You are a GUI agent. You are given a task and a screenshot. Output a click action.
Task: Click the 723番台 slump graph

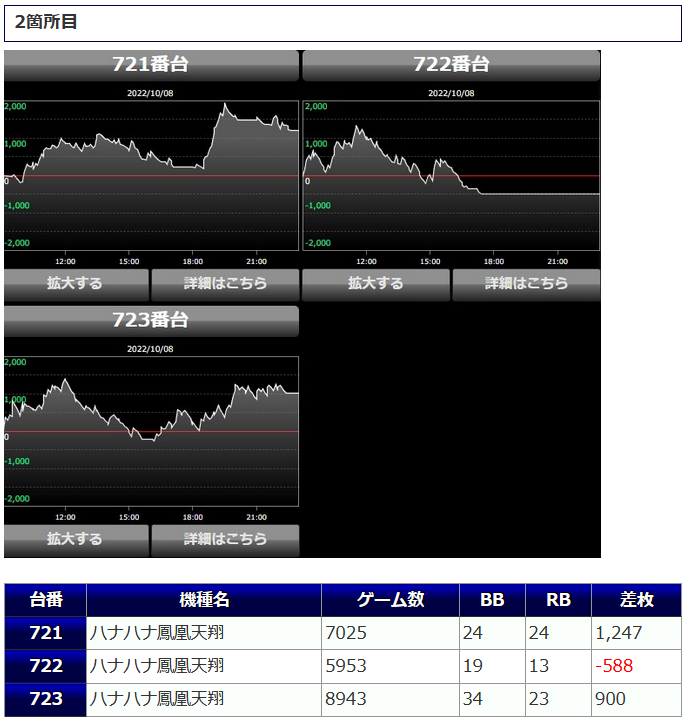(x=151, y=431)
